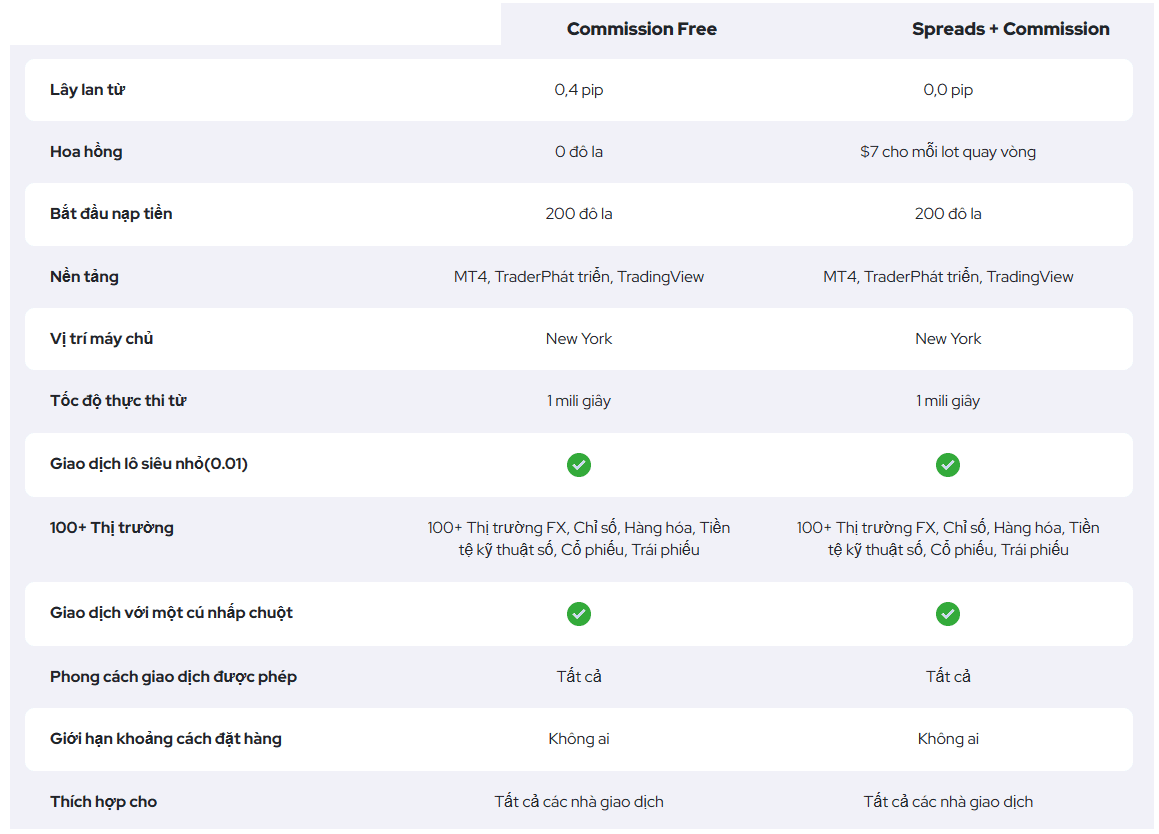
Task: Click the Hoa hồng row label
Action: [x=86, y=152]
